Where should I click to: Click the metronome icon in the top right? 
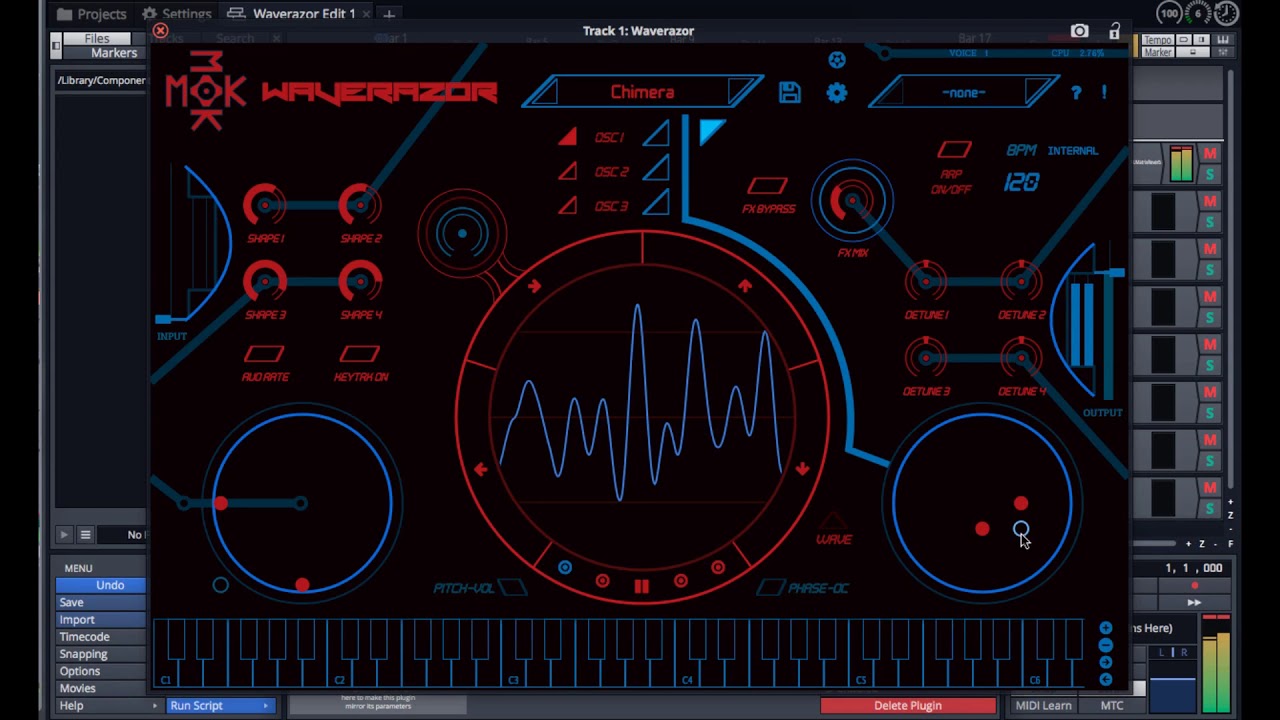1226,13
